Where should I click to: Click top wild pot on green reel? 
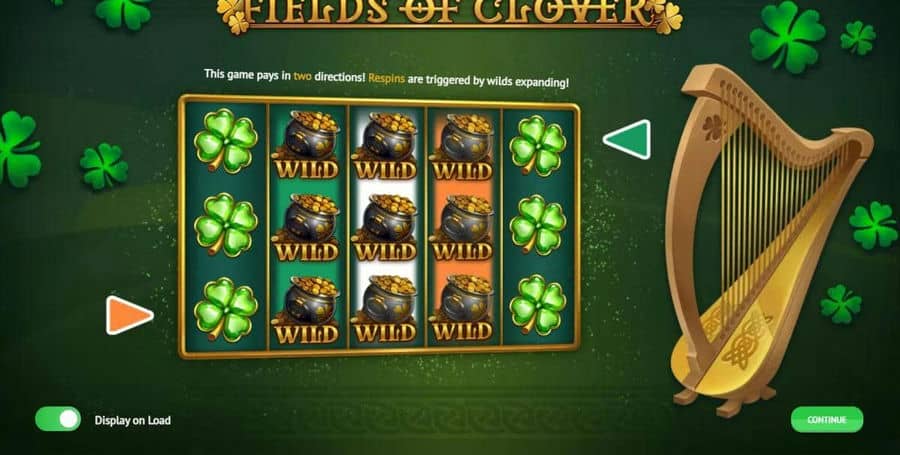click(307, 145)
